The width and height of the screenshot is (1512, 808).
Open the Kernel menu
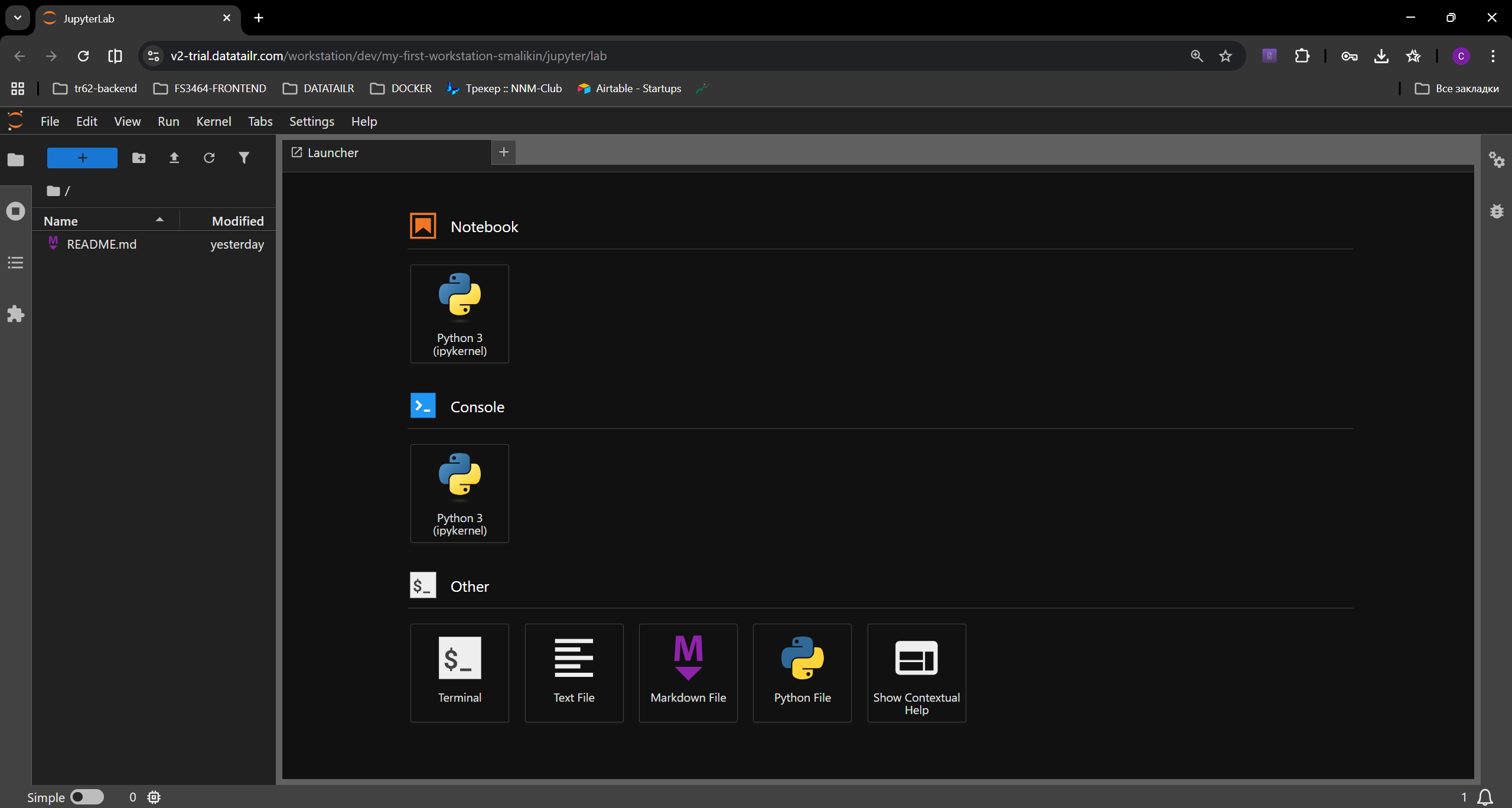point(214,121)
